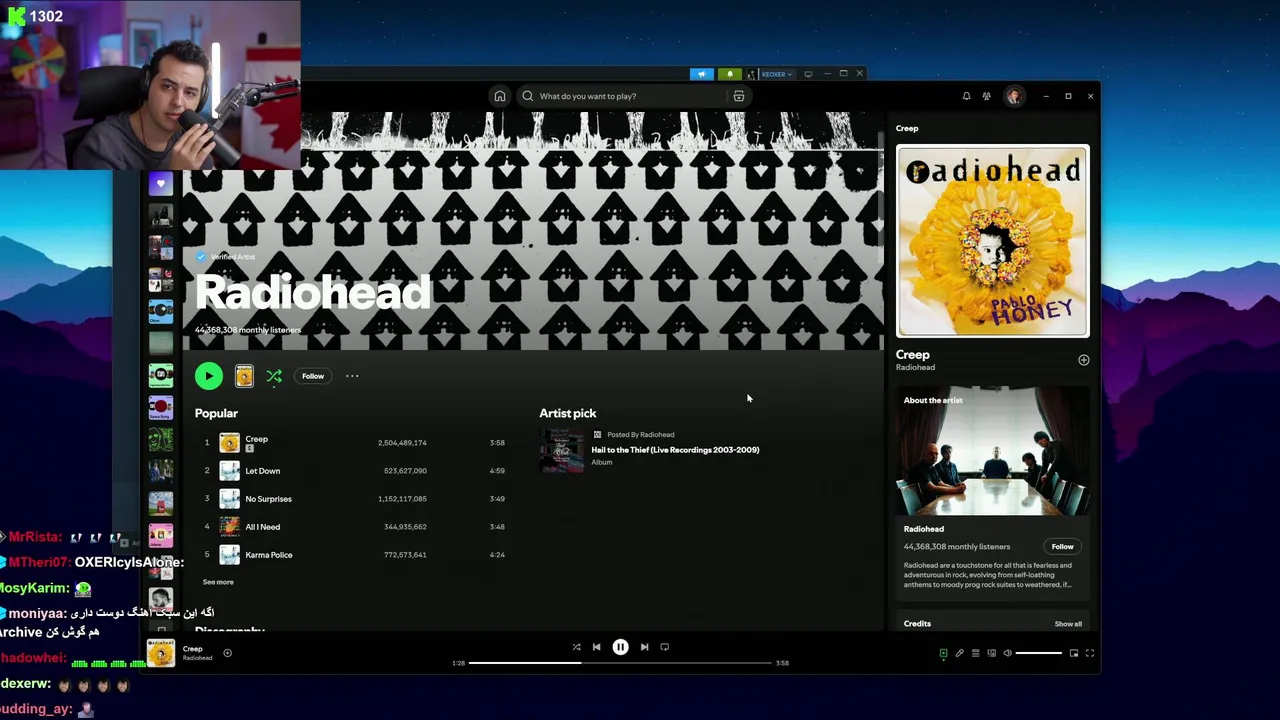Viewport: 1280px width, 720px height.
Task: Click the Credits section label
Action: coord(917,624)
